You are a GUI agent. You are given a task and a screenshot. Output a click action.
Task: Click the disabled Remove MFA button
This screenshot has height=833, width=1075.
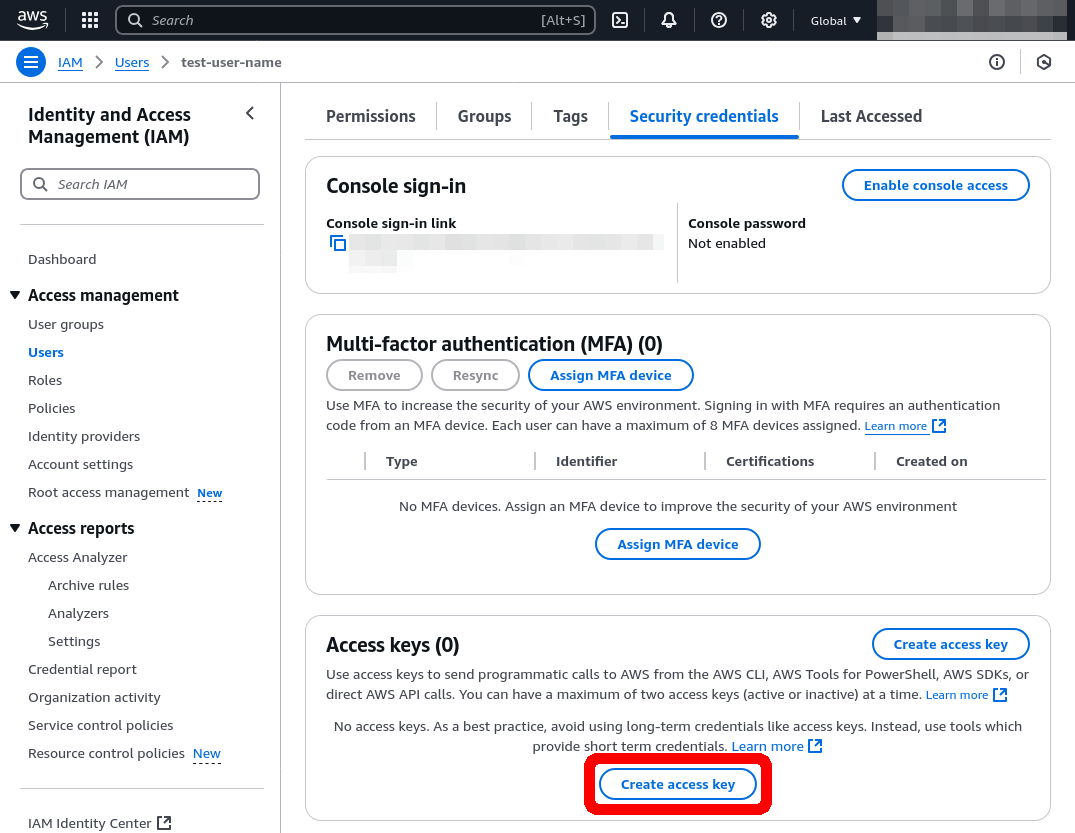pyautogui.click(x=374, y=375)
